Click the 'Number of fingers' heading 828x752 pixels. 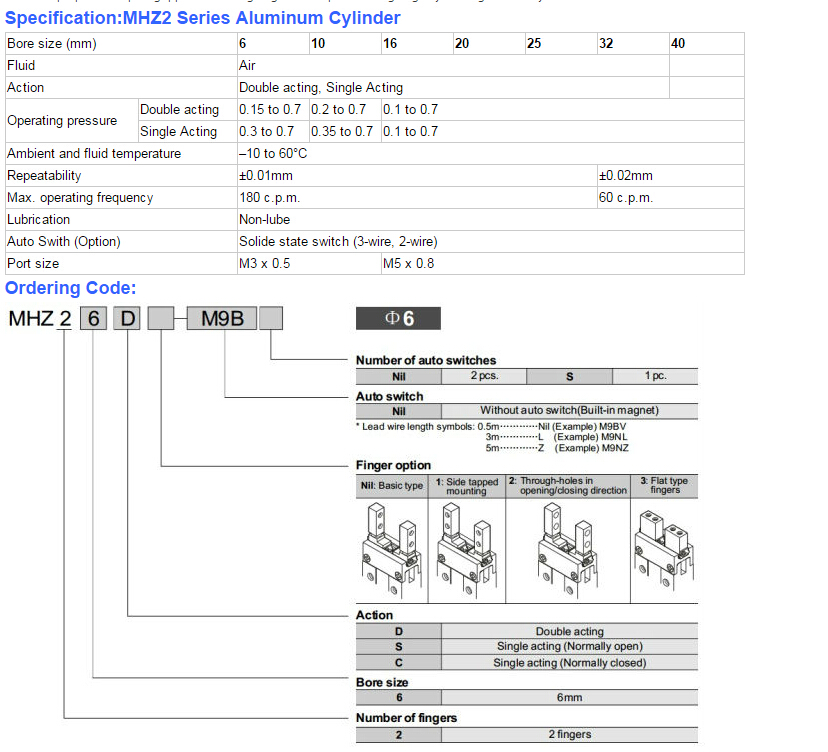[x=406, y=718]
